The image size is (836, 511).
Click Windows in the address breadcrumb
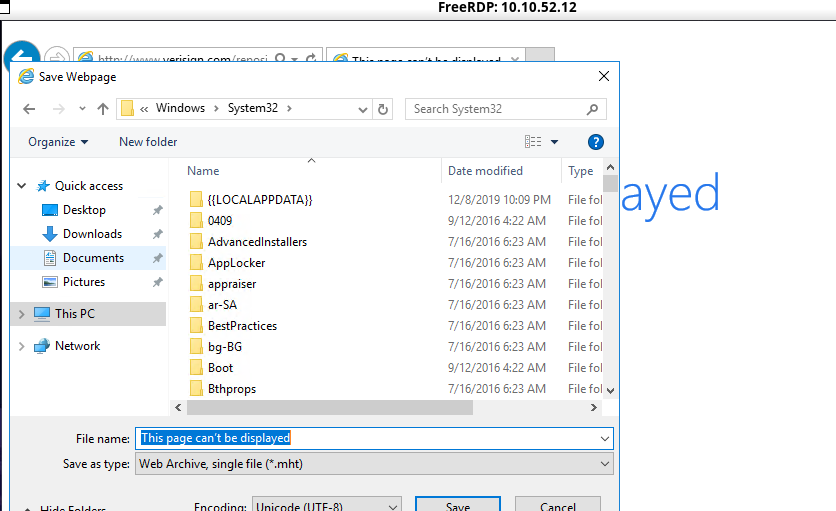180,108
